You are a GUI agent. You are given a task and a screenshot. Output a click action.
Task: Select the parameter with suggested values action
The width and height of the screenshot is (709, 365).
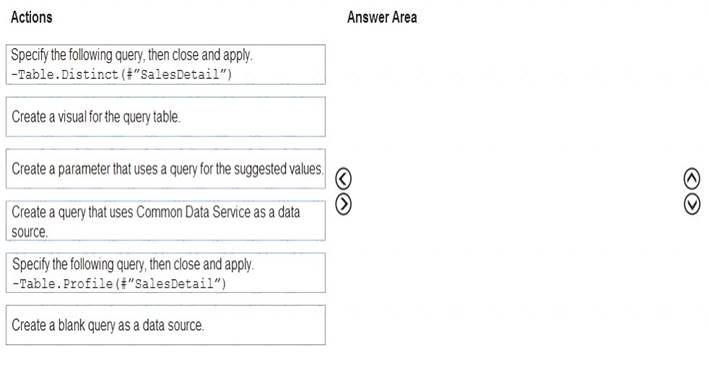(x=165, y=169)
